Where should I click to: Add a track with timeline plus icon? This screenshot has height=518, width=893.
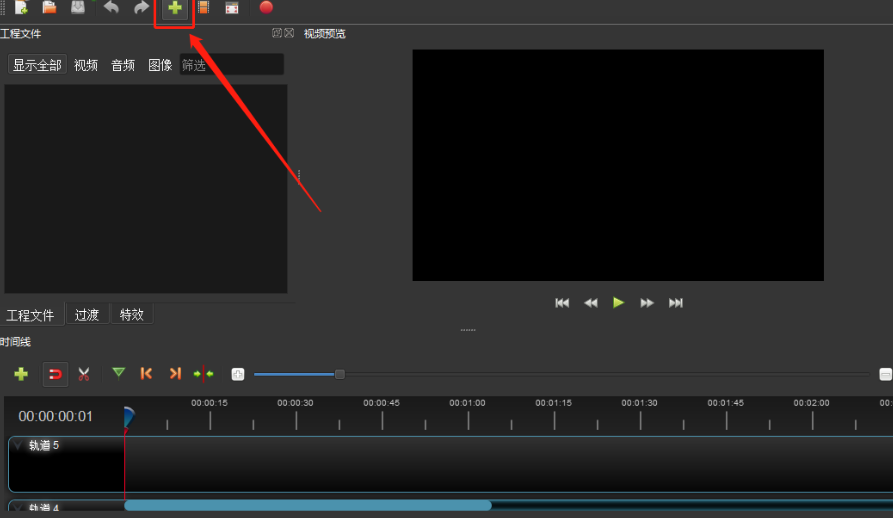(x=21, y=374)
